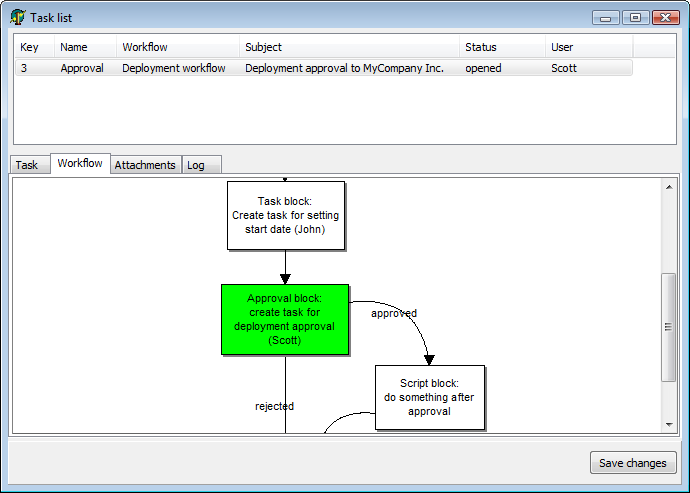
Task: Select the Log tab
Action: tap(196, 165)
